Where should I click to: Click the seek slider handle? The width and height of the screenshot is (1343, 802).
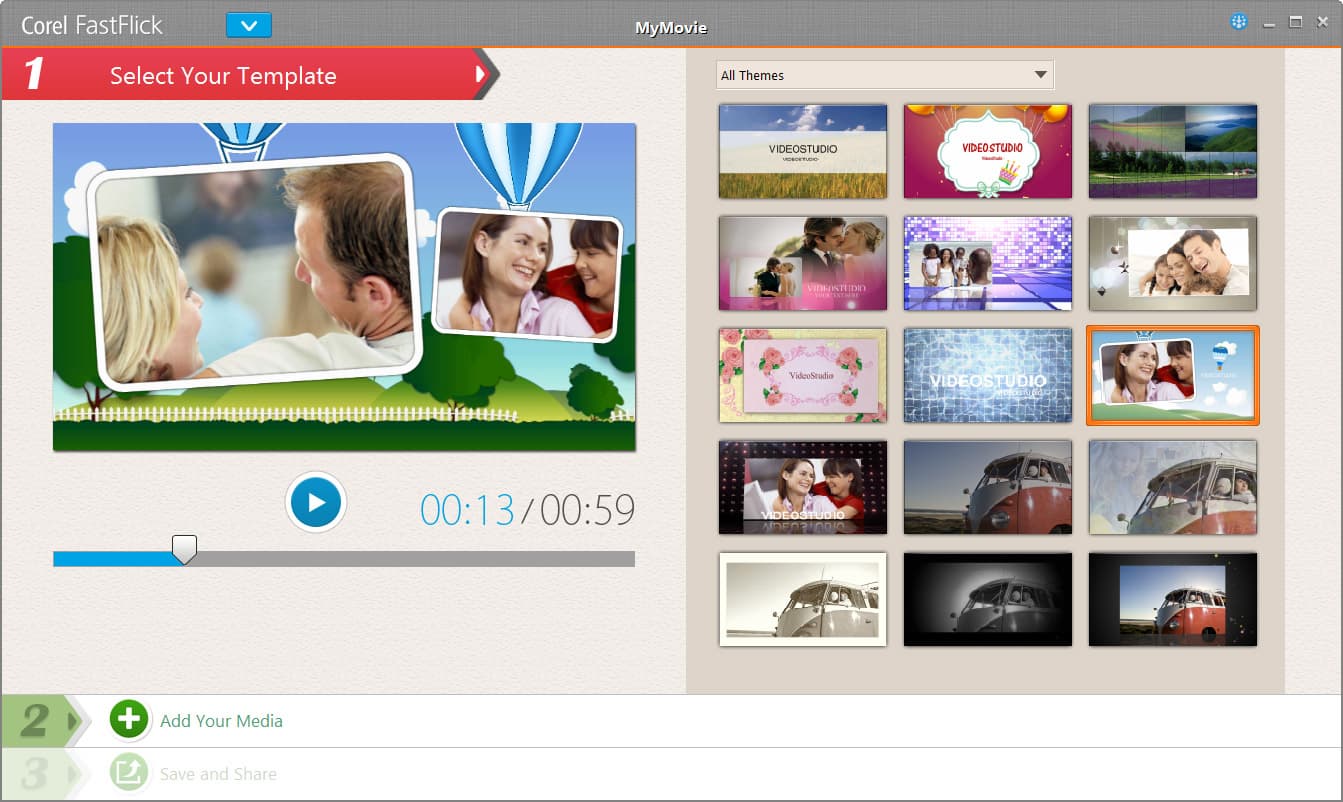[184, 549]
